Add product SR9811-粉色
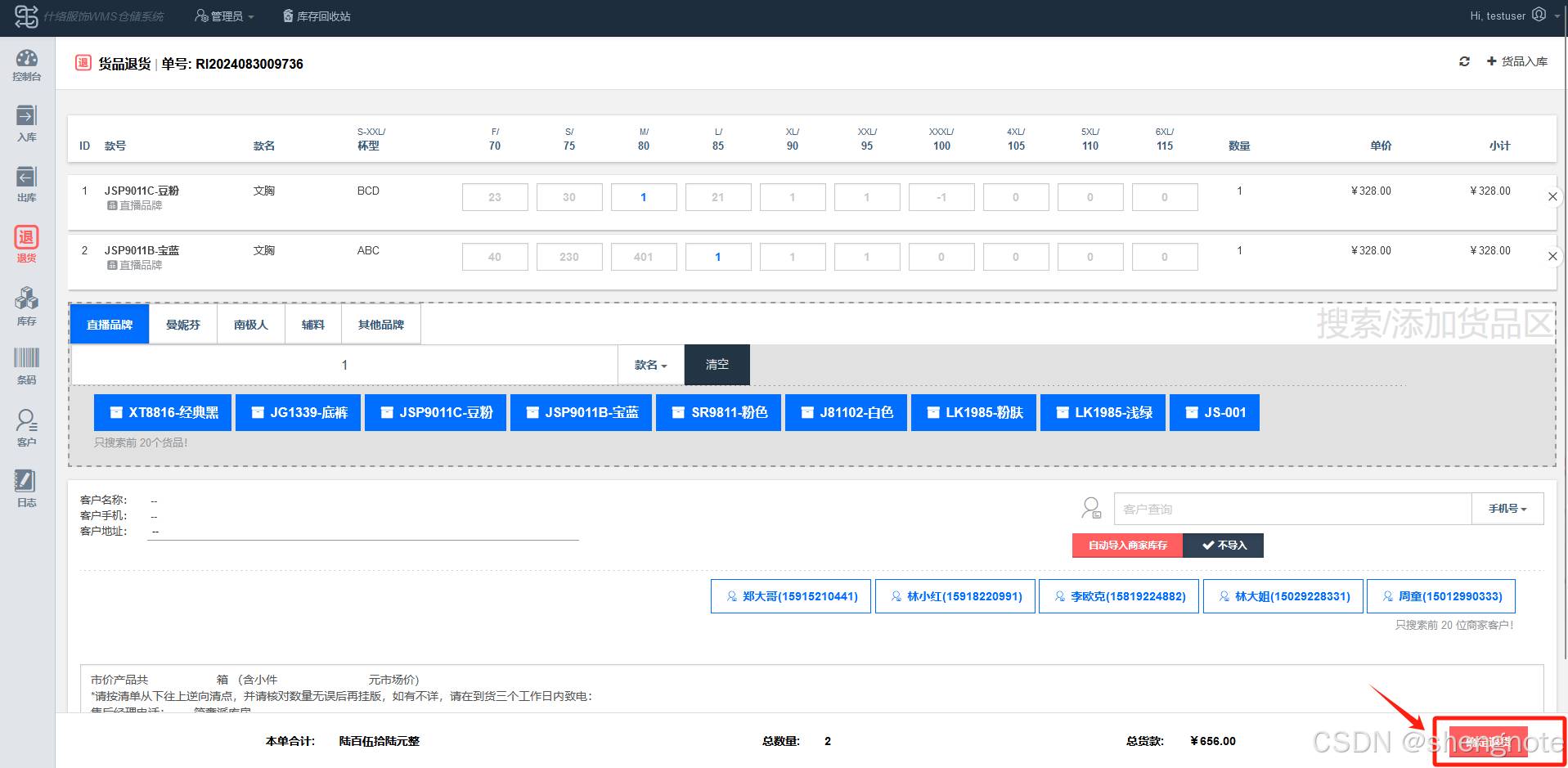The width and height of the screenshot is (1568, 768). pos(719,413)
